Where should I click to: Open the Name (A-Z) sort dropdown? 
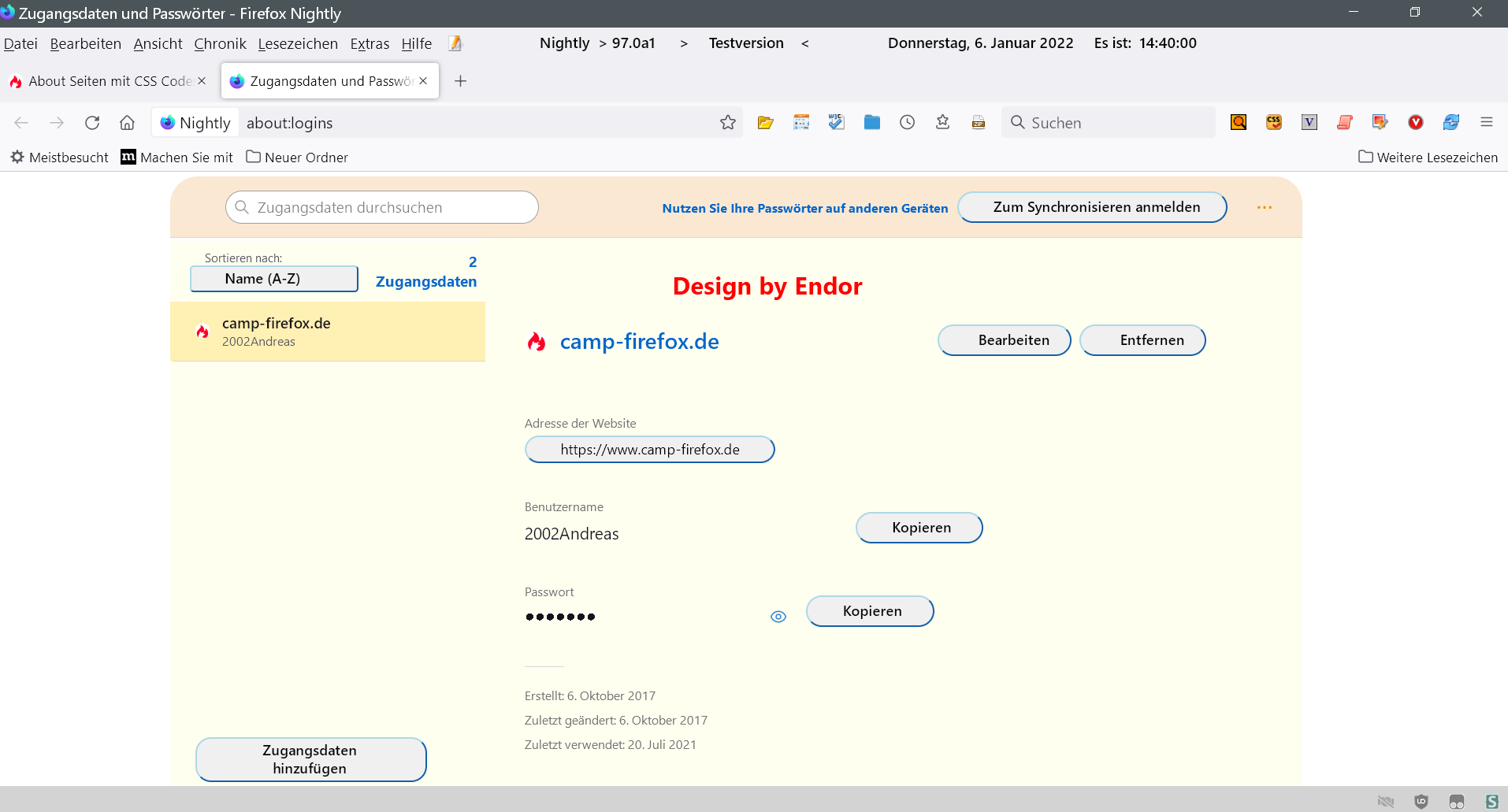pos(273,279)
